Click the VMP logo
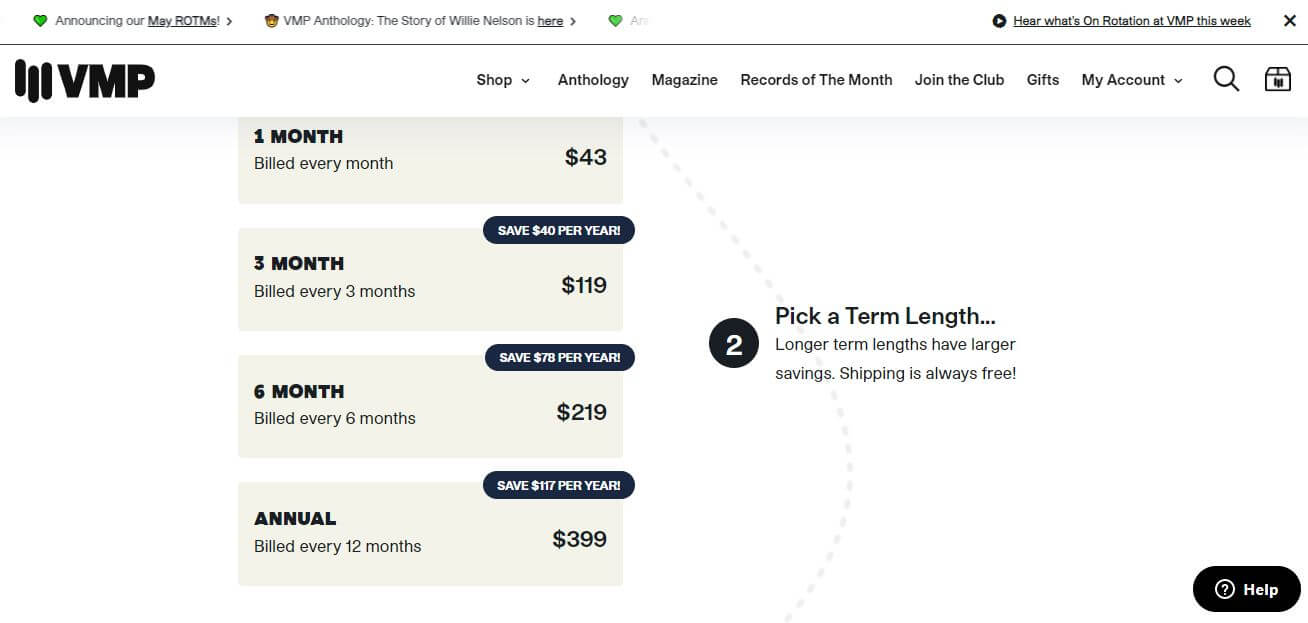The width and height of the screenshot is (1308, 623). point(85,80)
